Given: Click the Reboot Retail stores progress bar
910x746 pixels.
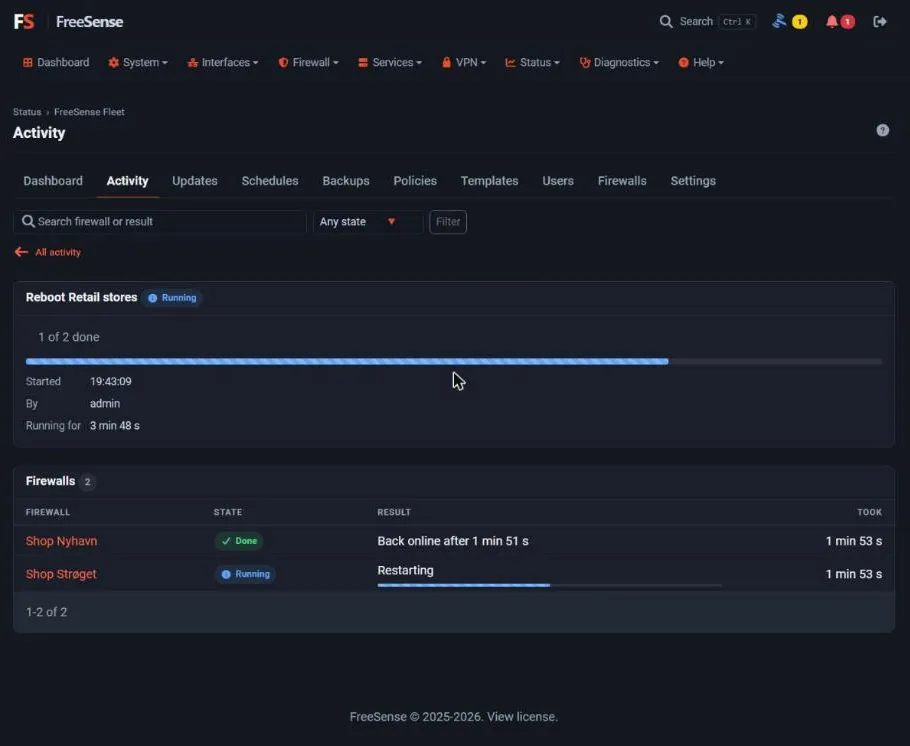Looking at the screenshot, I should [x=454, y=362].
